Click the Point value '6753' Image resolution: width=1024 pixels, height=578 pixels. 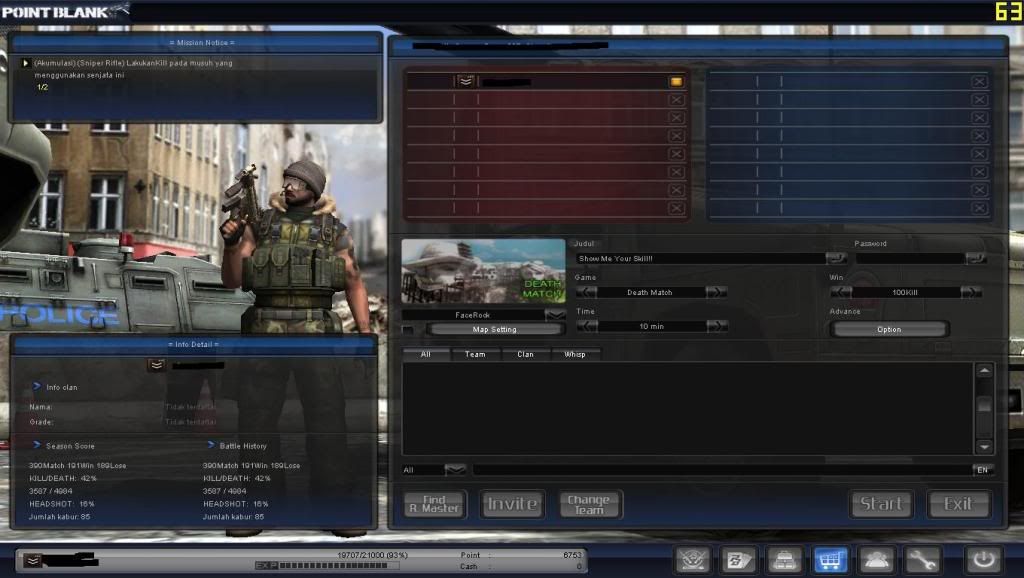(x=572, y=555)
